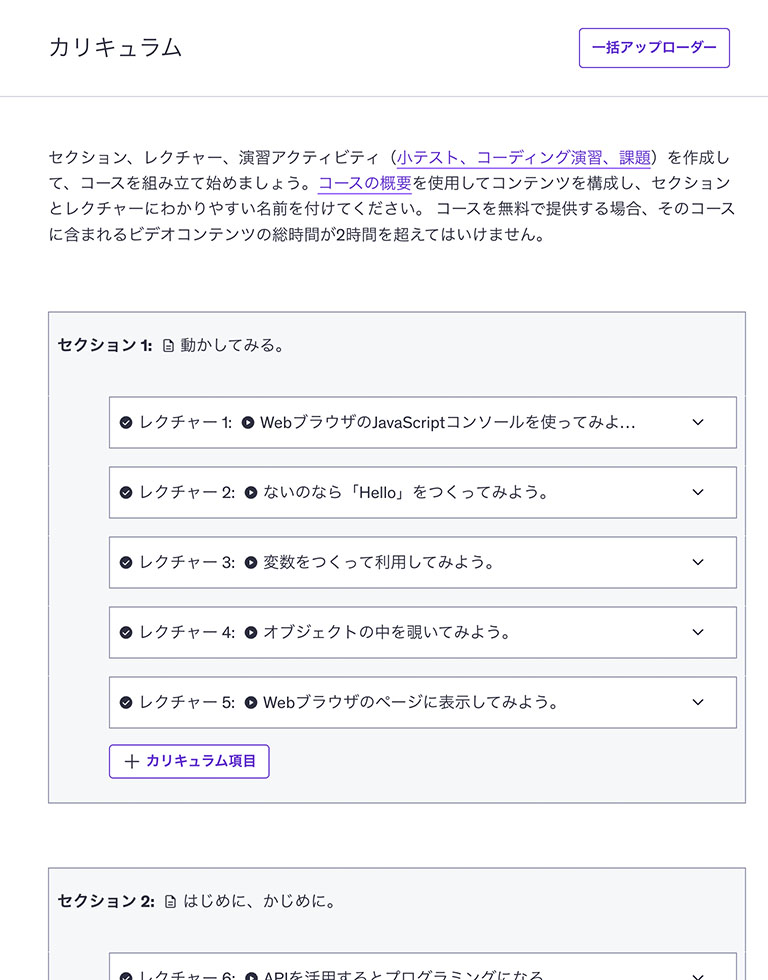Select the レクチャー 3 title 変数をつくって利用してみよう。

[x=379, y=562]
